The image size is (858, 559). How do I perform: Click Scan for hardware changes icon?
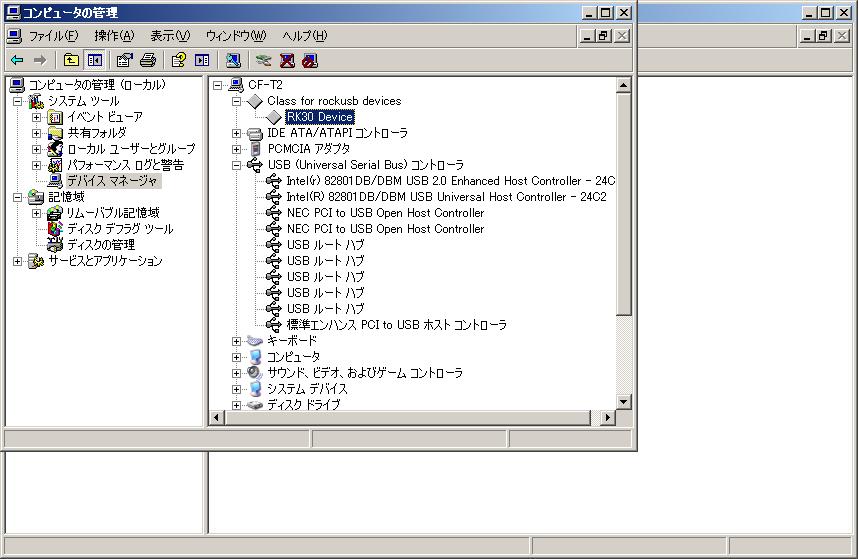pyautogui.click(x=233, y=60)
